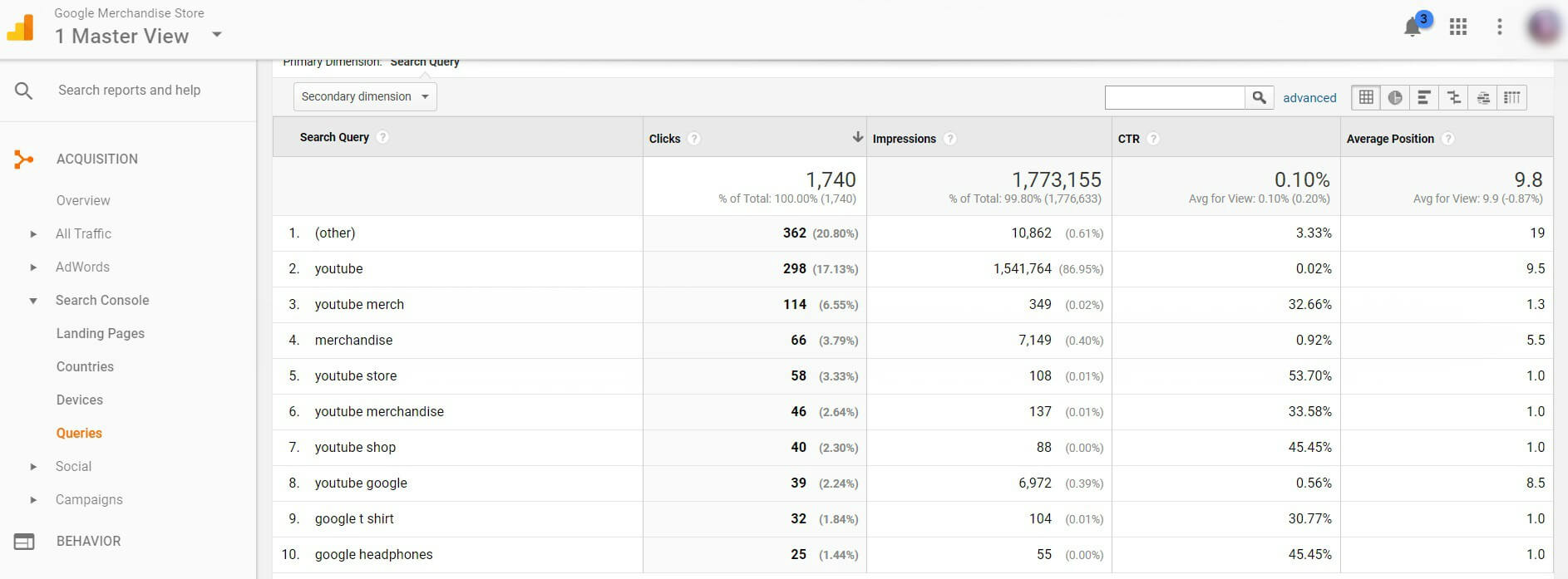
Task: Click the Search reports and help field
Action: click(x=129, y=90)
